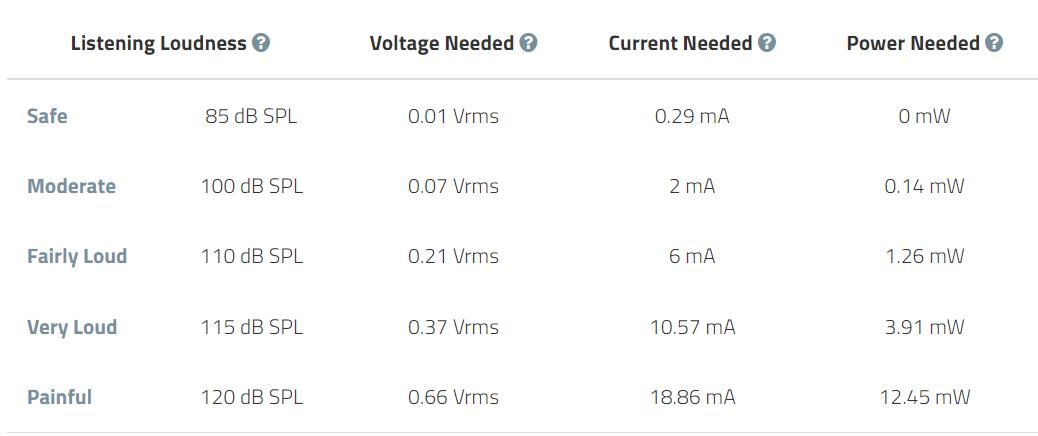The image size is (1038, 436).
Task: Click the Listening Loudness help icon
Action: click(x=261, y=43)
